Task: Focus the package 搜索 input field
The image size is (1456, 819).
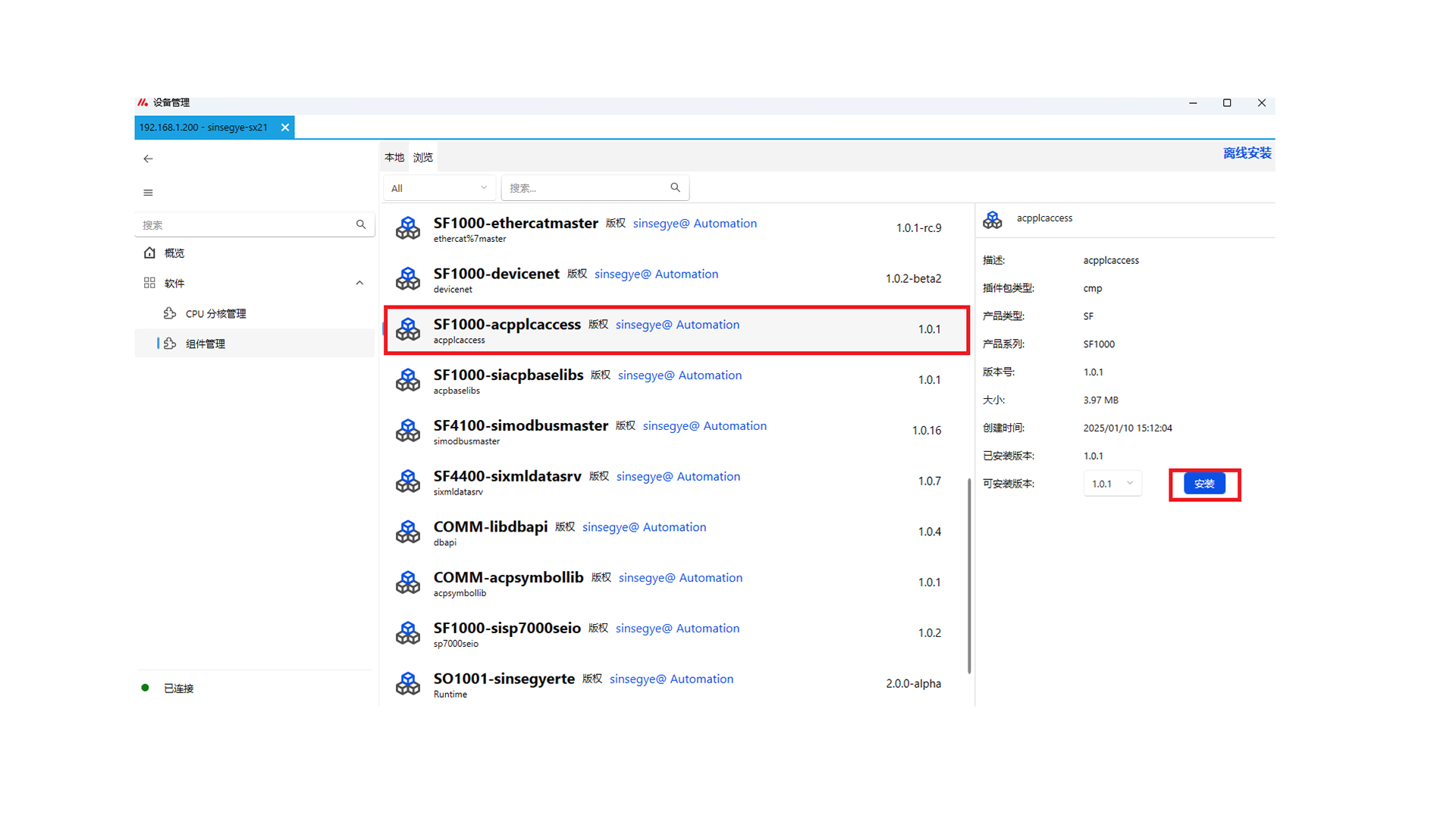Action: pyautogui.click(x=584, y=188)
